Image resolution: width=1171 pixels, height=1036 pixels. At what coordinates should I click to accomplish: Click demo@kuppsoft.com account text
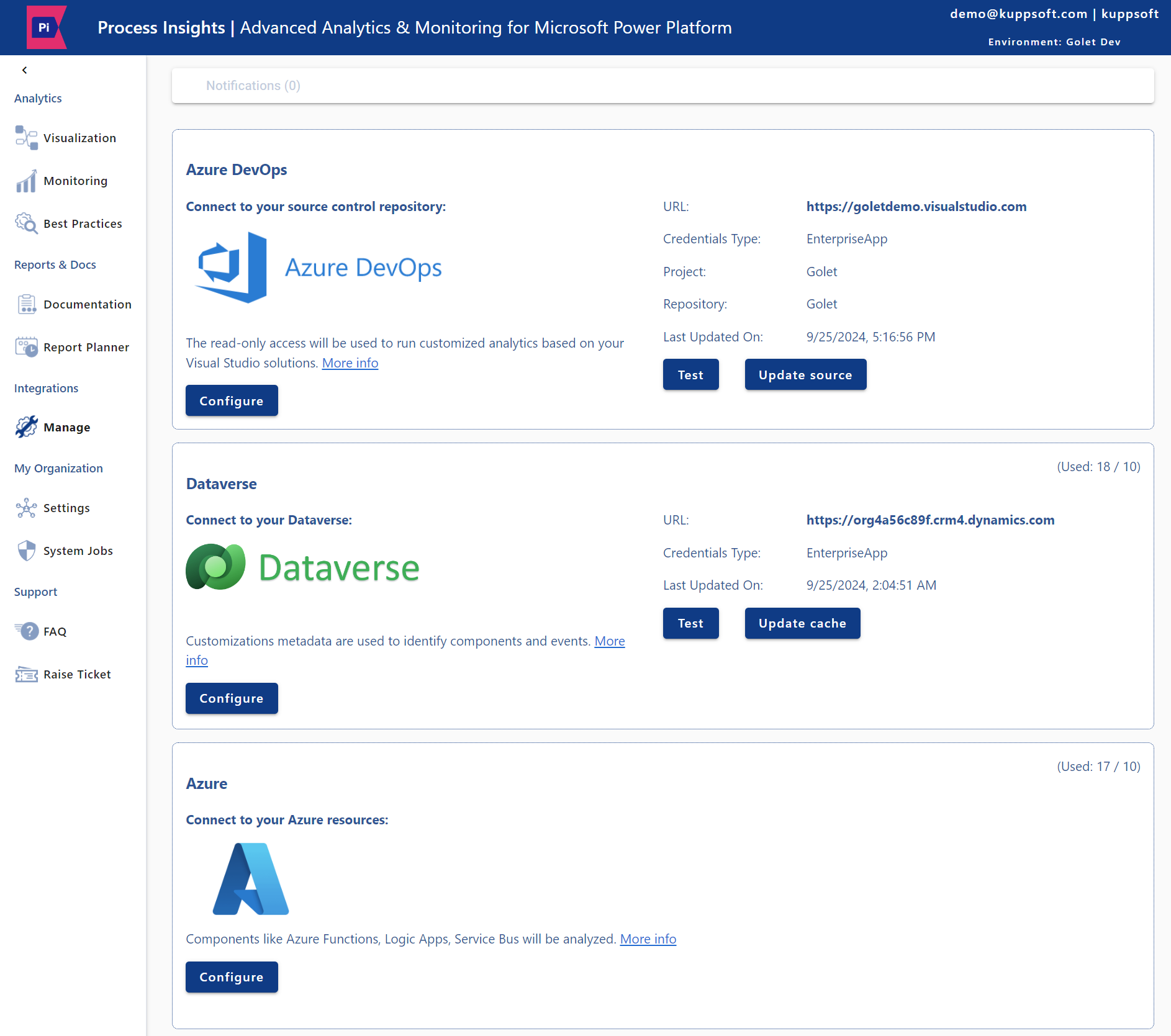1018,14
